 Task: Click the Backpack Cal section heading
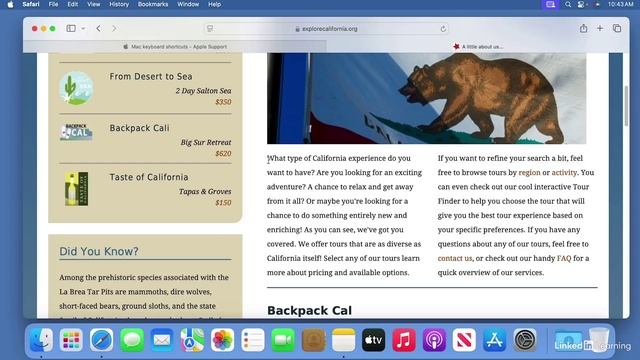point(309,311)
